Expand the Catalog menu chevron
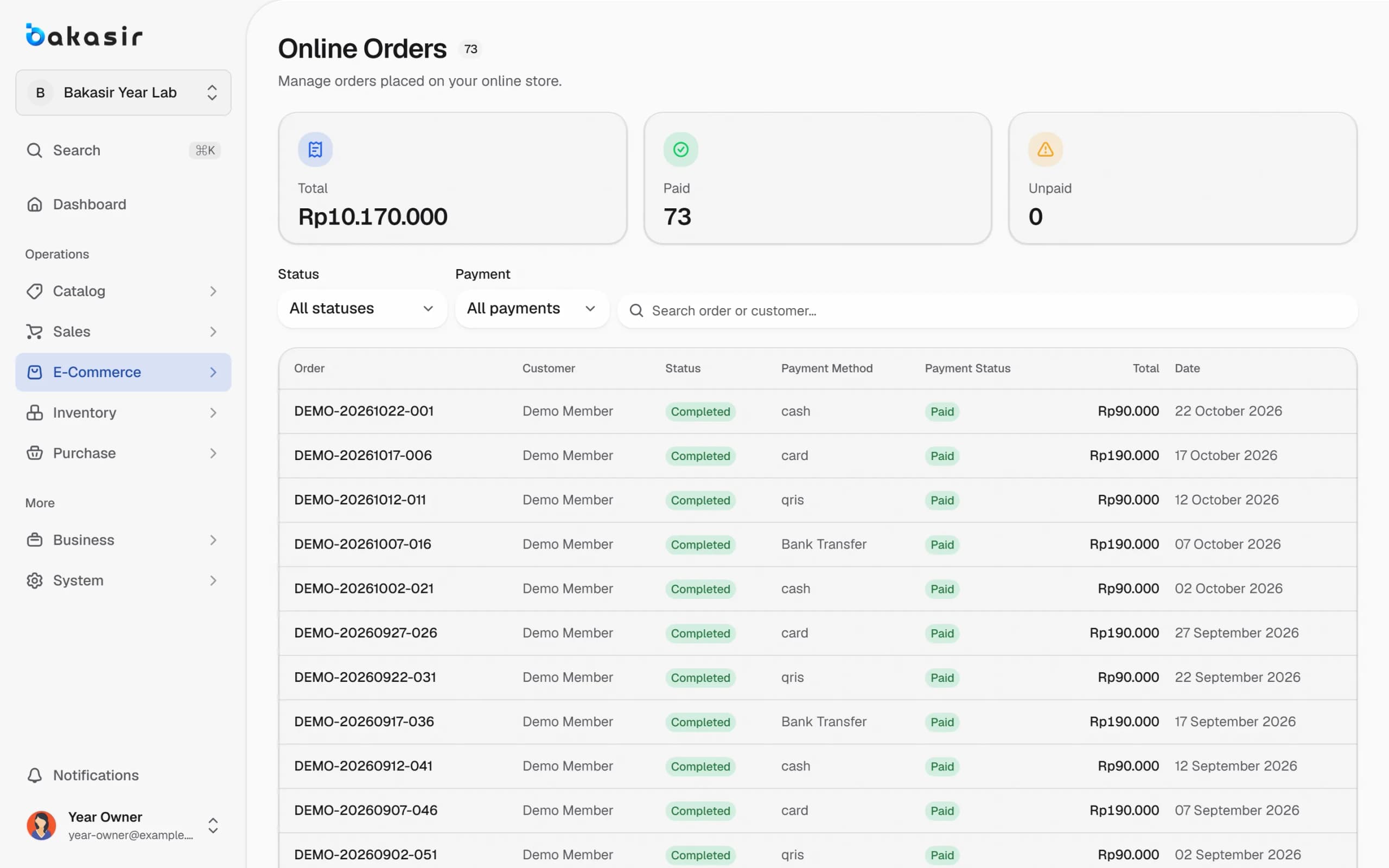 [213, 291]
